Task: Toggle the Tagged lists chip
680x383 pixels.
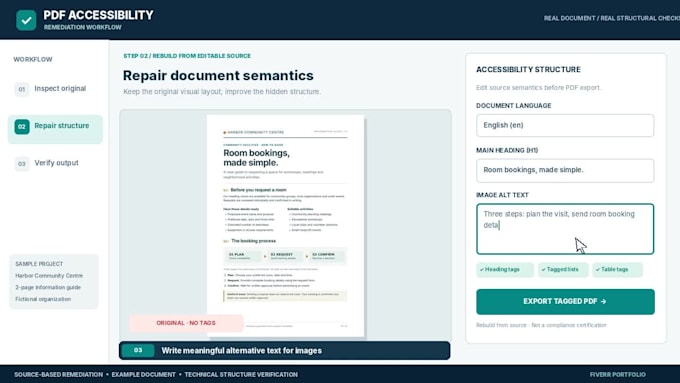Action: [563, 269]
